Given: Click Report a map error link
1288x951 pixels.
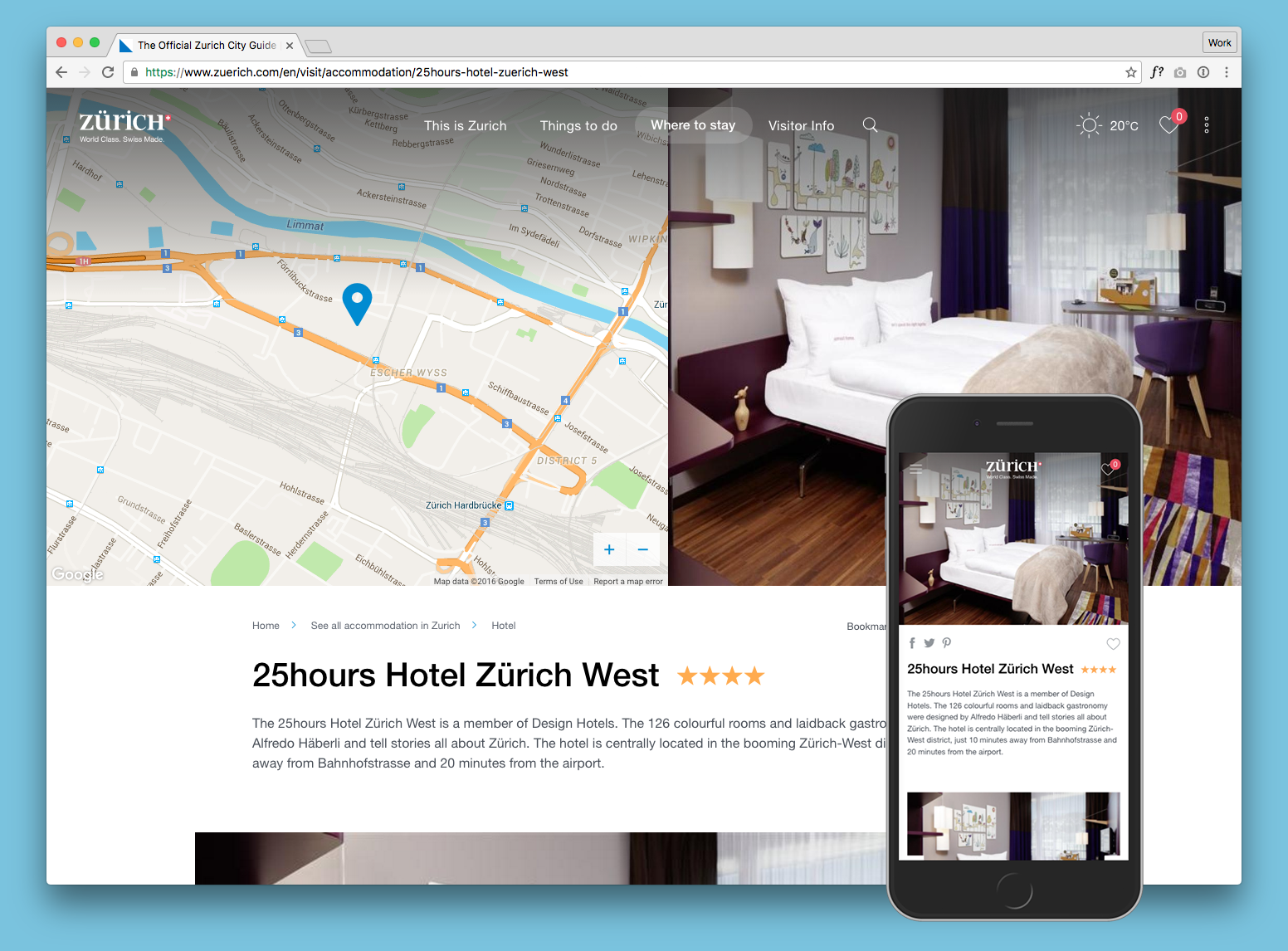Looking at the screenshot, I should point(628,582).
